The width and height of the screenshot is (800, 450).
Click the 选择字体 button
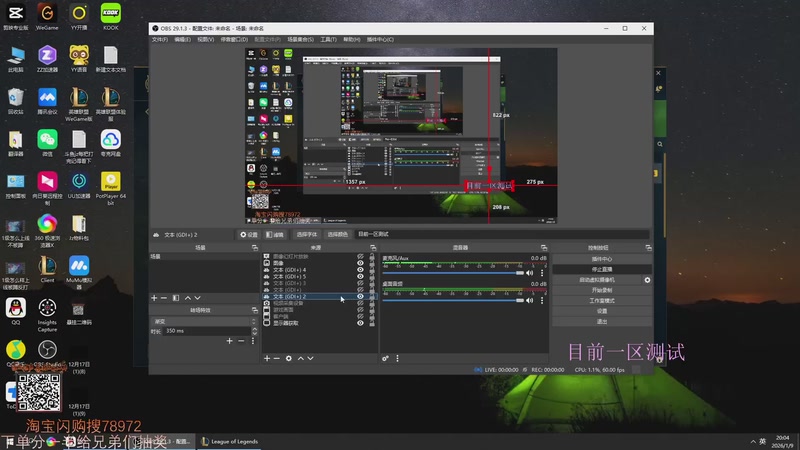point(307,234)
